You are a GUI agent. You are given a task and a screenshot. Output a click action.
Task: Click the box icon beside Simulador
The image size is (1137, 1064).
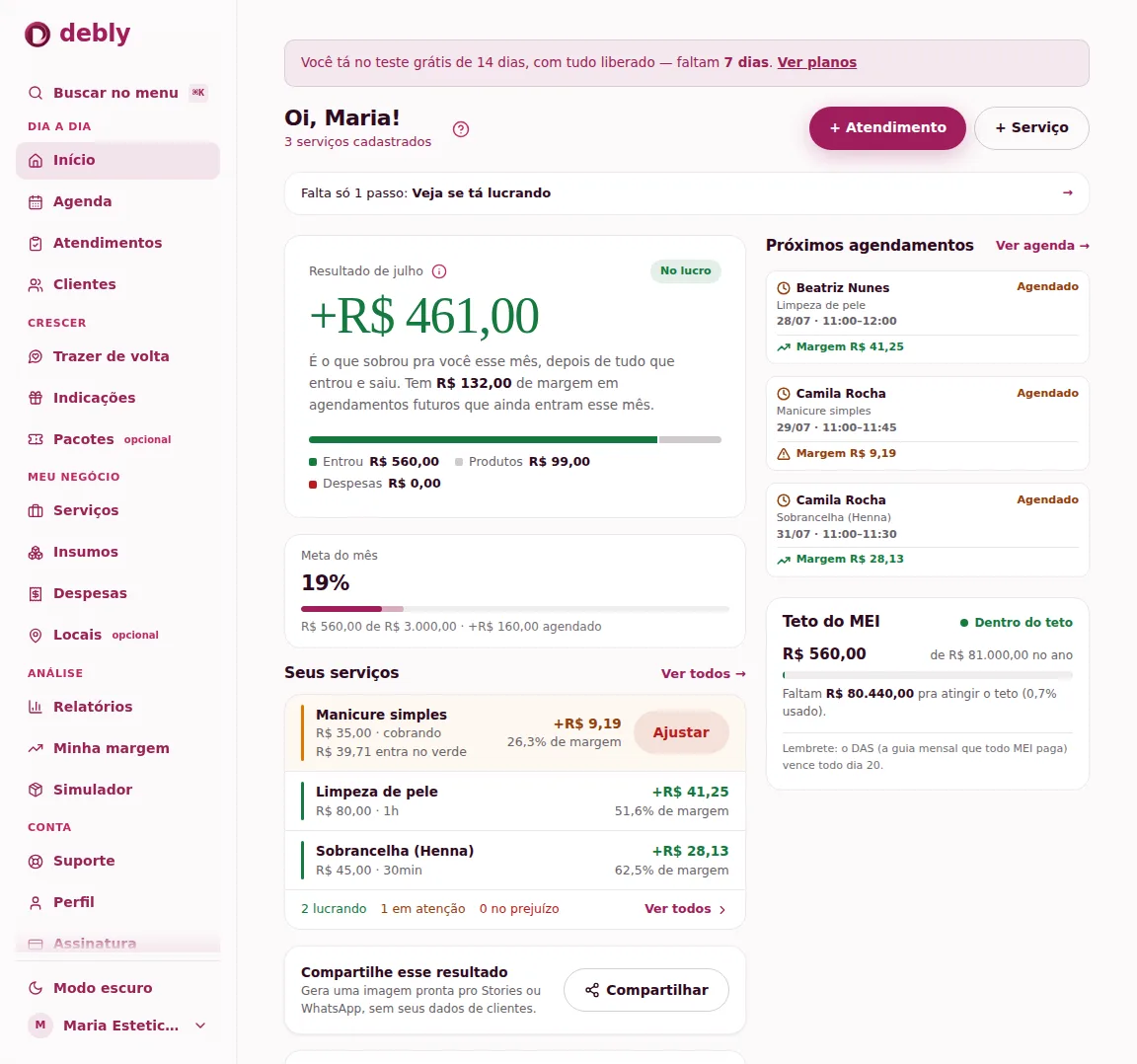[35, 789]
